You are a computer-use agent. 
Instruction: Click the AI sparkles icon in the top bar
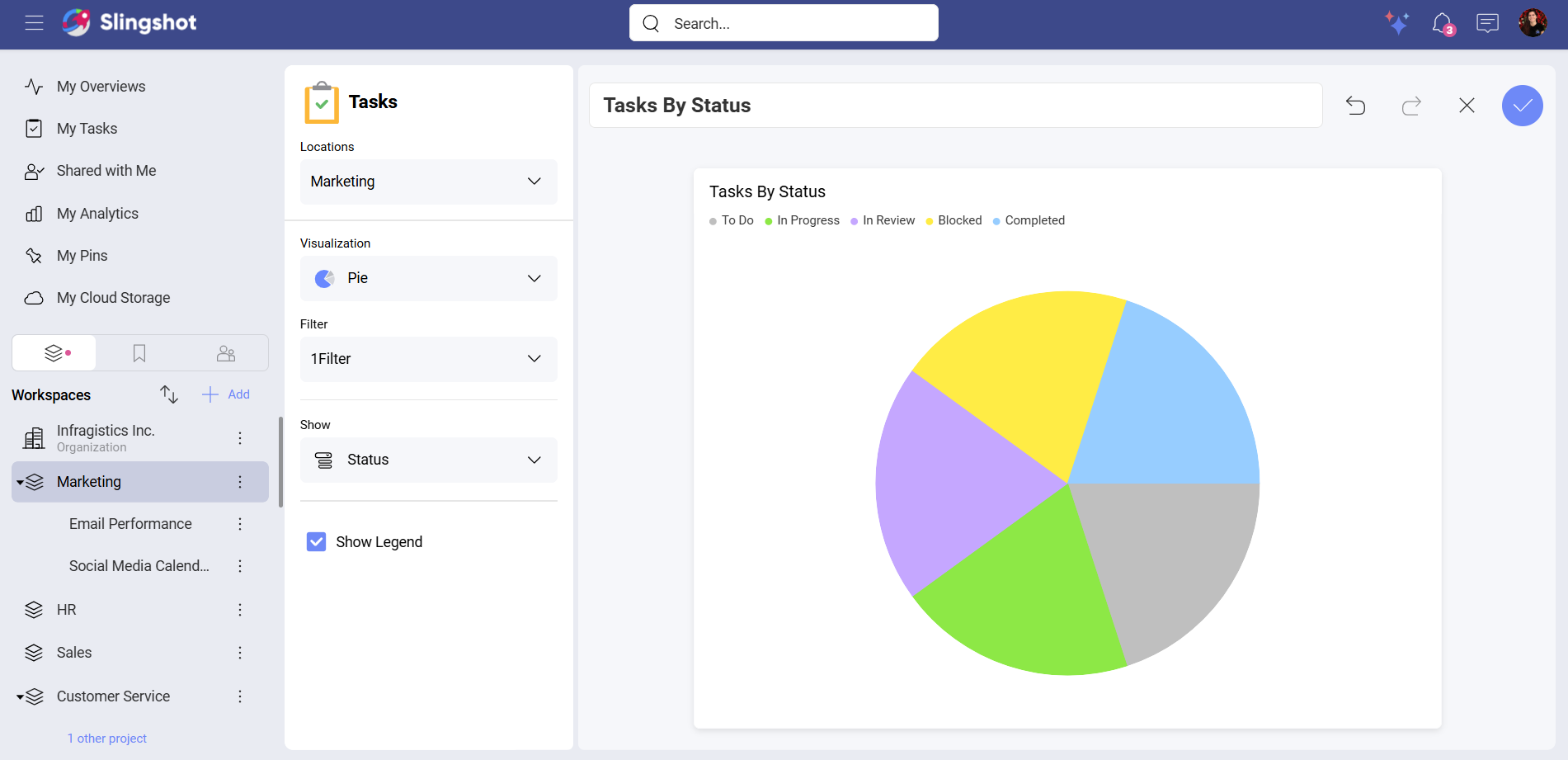click(1397, 22)
